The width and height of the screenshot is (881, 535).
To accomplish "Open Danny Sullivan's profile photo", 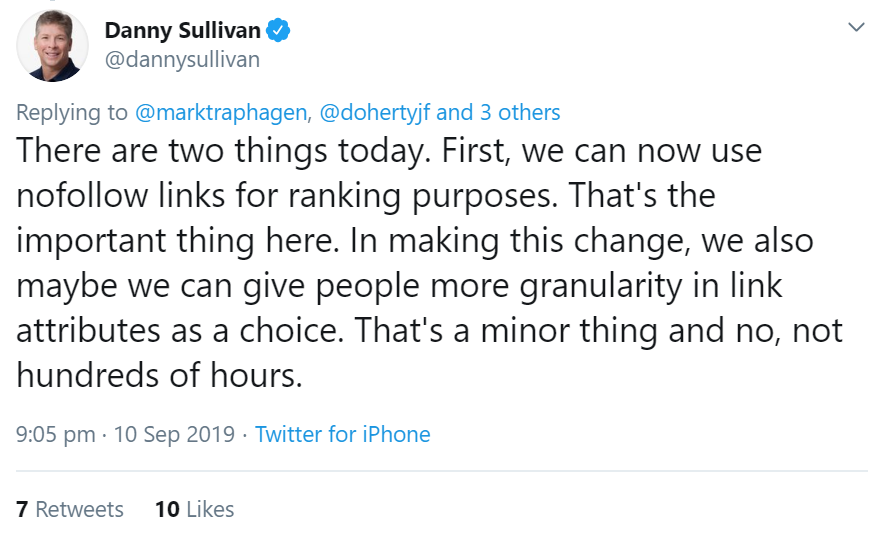I will 52,46.
